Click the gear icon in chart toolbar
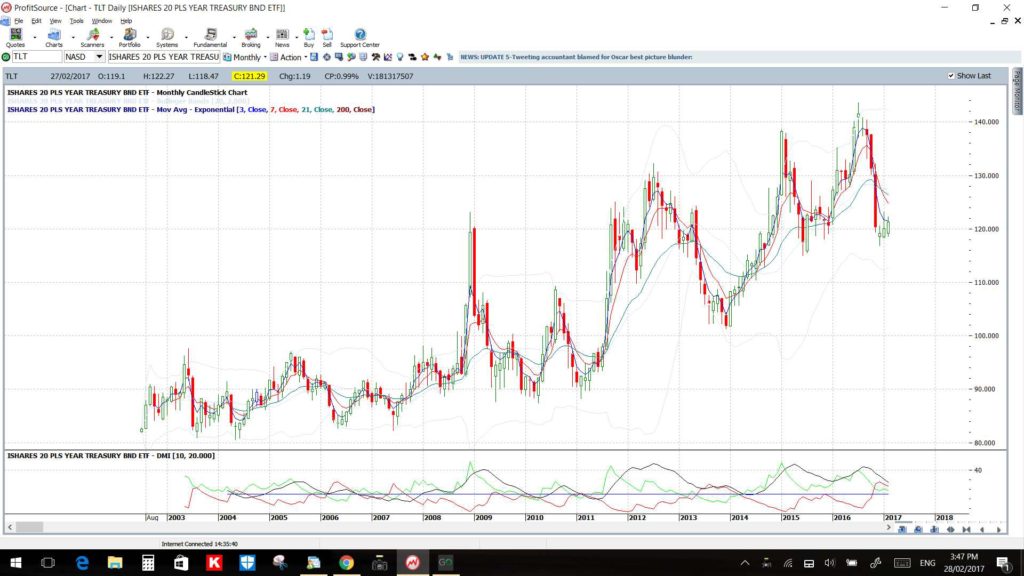This screenshot has height=576, width=1024. 327,57
